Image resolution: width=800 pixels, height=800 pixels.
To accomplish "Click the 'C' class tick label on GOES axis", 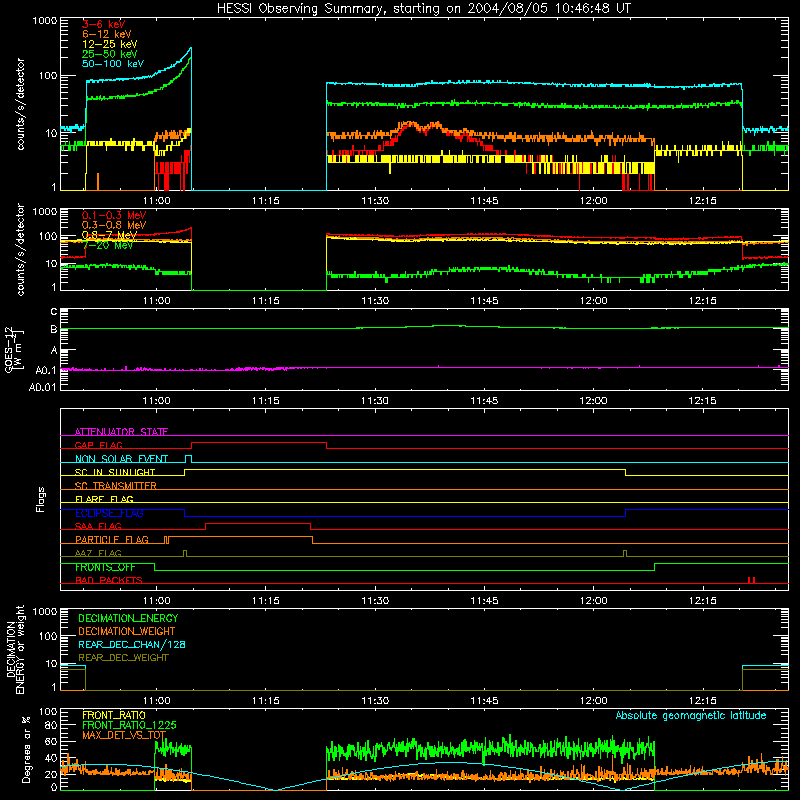I will coord(54,312).
